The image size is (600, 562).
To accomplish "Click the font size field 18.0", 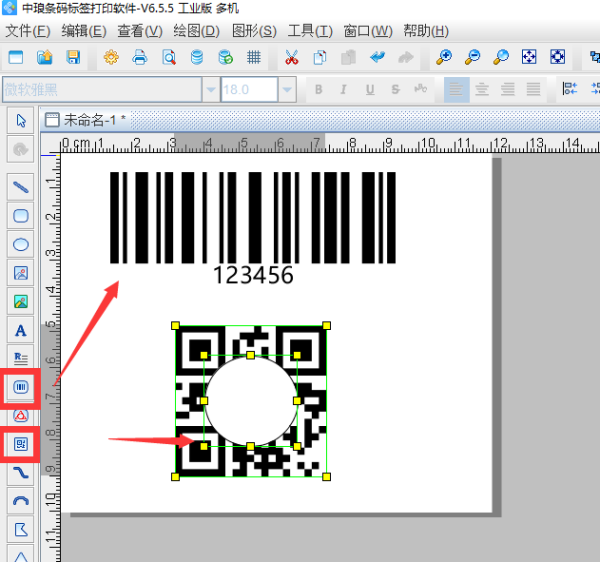I will (249, 90).
